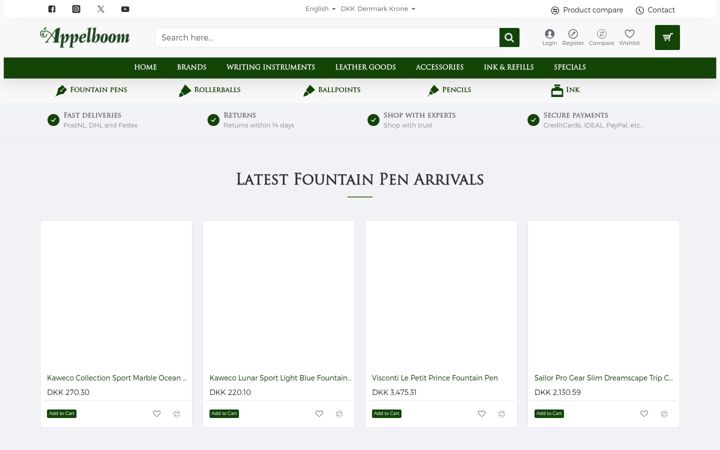Compare icon for Sailor Pro Gear Slim
Viewport: 720px width, 450px height.
[x=664, y=414]
